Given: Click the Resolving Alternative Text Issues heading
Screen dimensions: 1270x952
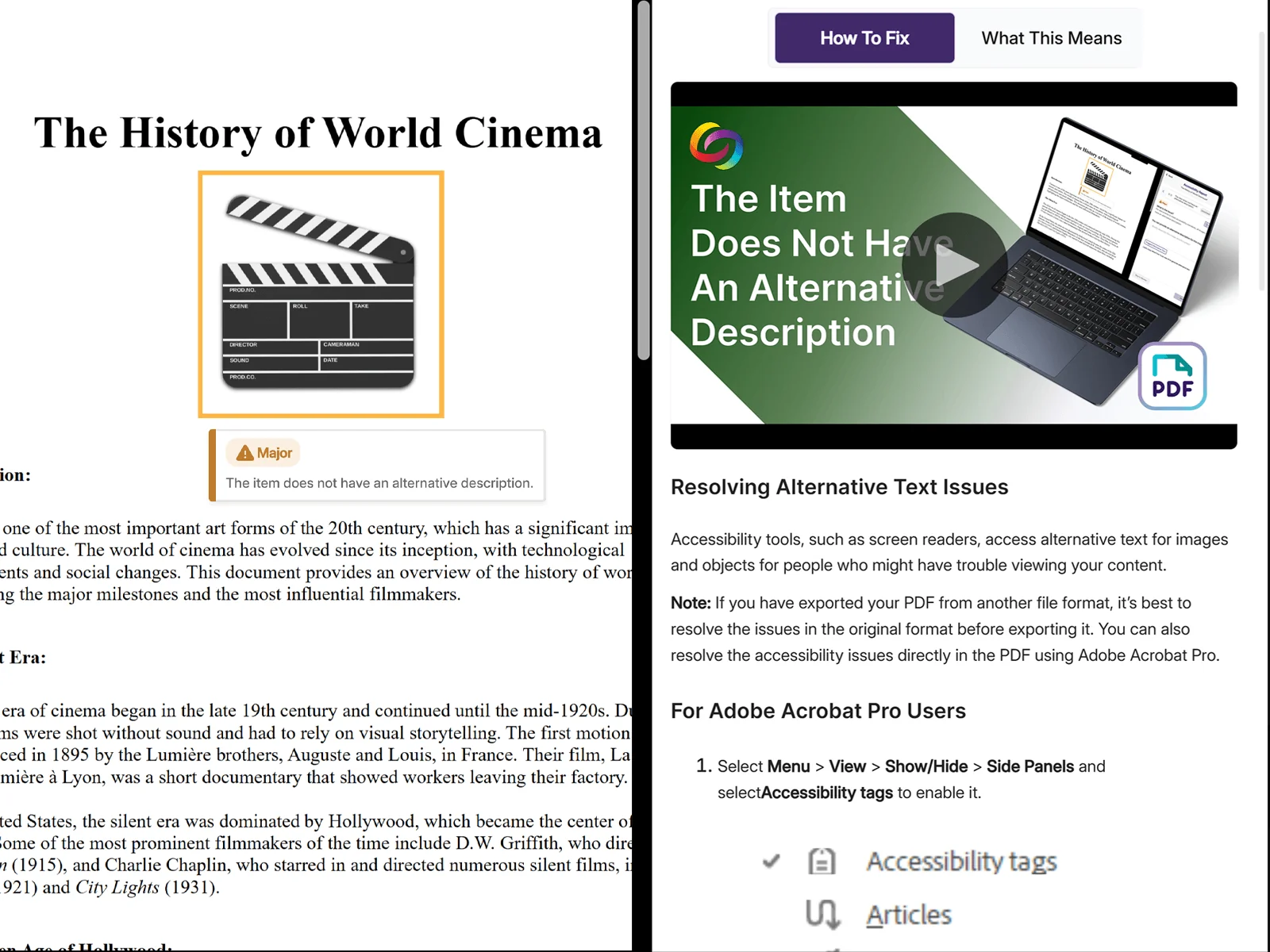Looking at the screenshot, I should 839,487.
